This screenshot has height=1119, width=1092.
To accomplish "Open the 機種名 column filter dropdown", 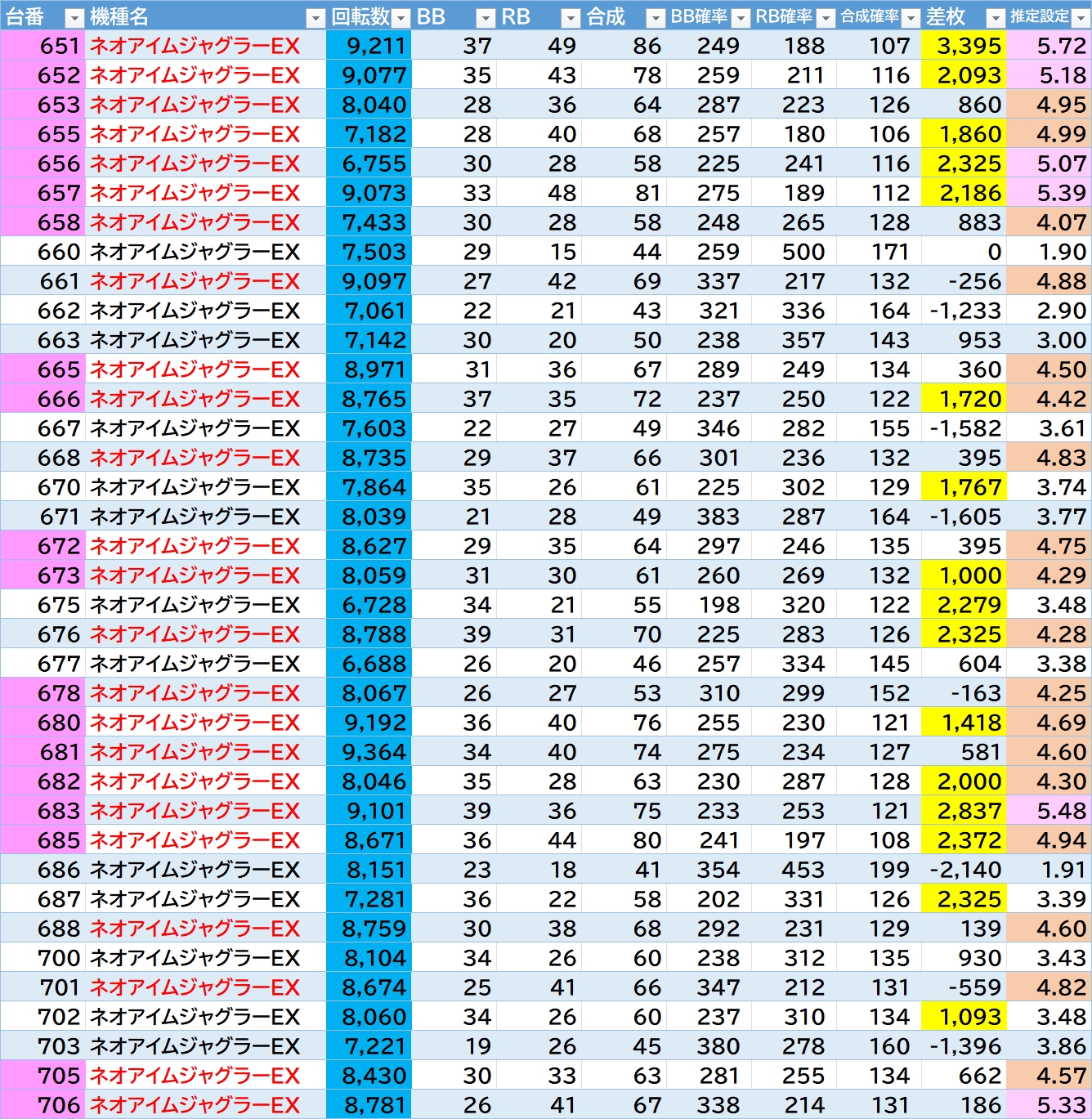I will [316, 17].
